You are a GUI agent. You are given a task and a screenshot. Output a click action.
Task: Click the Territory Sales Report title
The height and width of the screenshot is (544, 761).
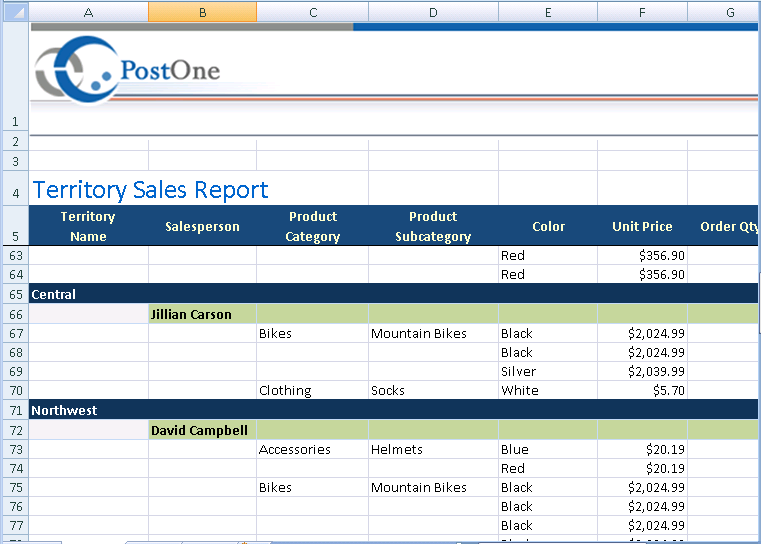pyautogui.click(x=150, y=189)
